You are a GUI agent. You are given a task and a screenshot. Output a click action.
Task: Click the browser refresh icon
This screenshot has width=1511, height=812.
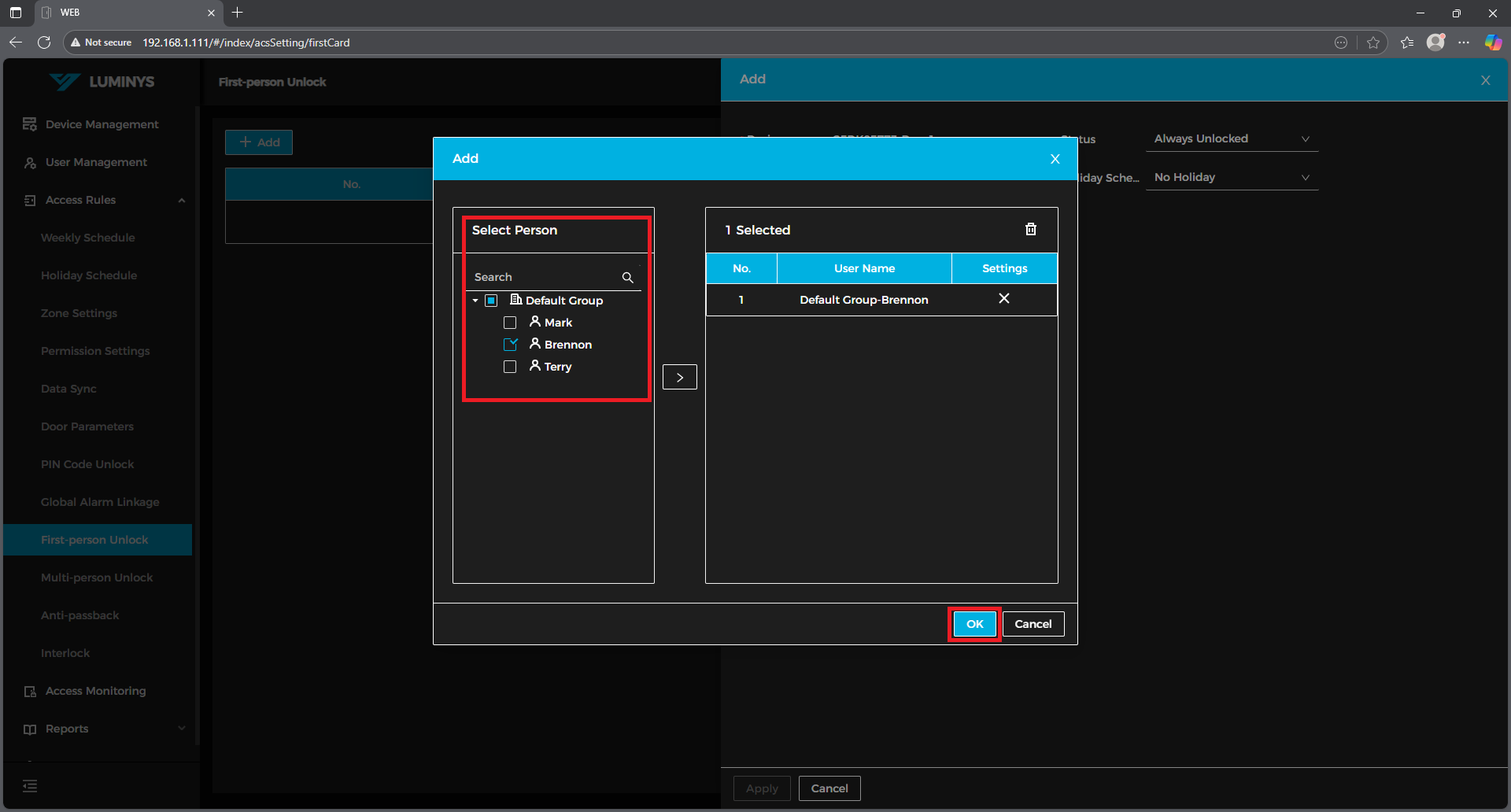(x=44, y=42)
